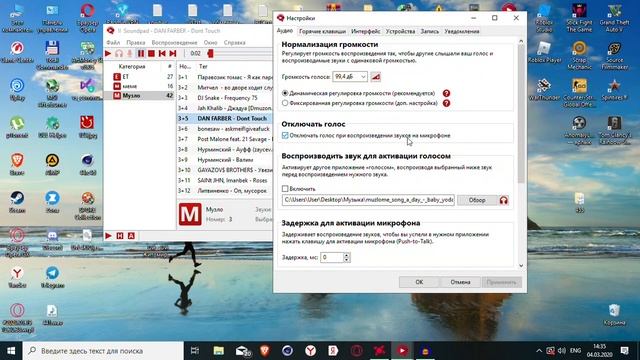Switch to the Уведомления tab

[462, 31]
